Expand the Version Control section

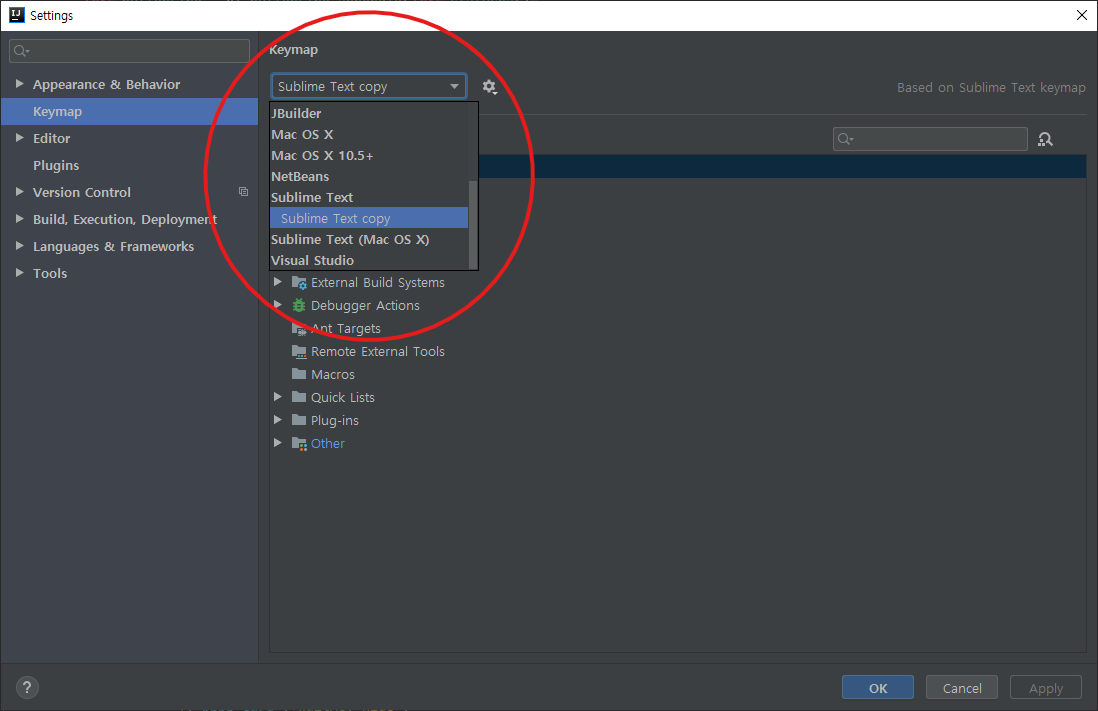[20, 191]
